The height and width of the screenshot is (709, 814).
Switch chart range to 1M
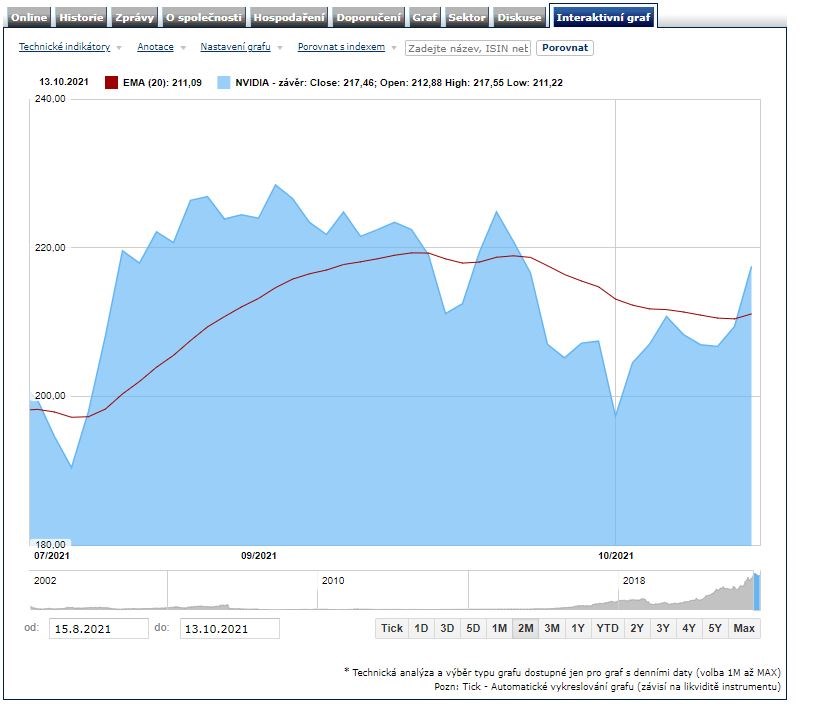pos(499,628)
